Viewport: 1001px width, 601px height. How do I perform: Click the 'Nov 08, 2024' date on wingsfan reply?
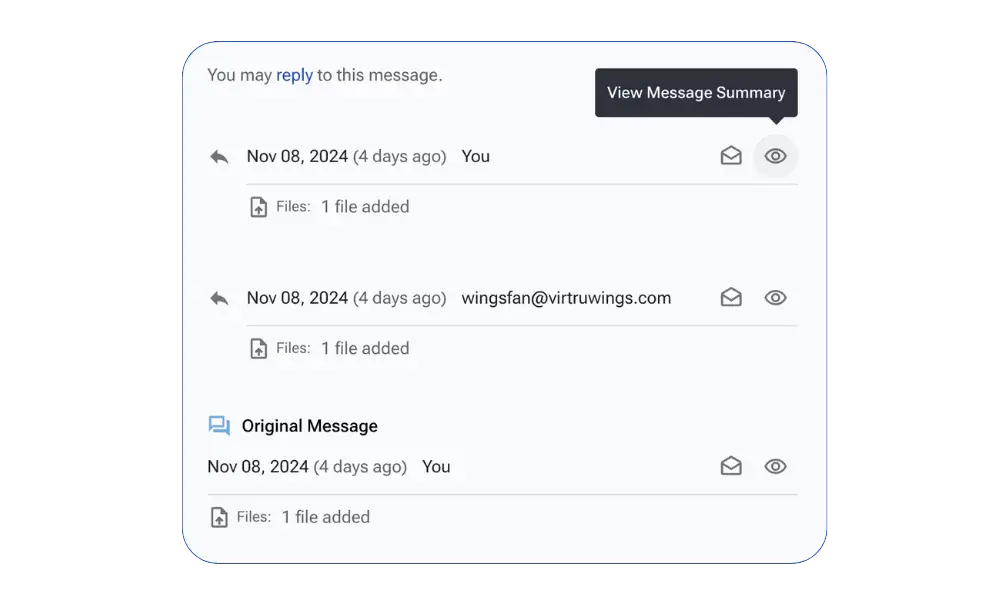(297, 298)
